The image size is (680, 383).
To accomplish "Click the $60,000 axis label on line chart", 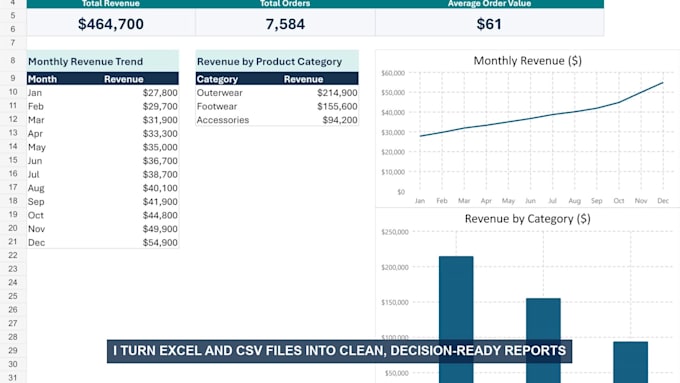I will pyautogui.click(x=393, y=73).
